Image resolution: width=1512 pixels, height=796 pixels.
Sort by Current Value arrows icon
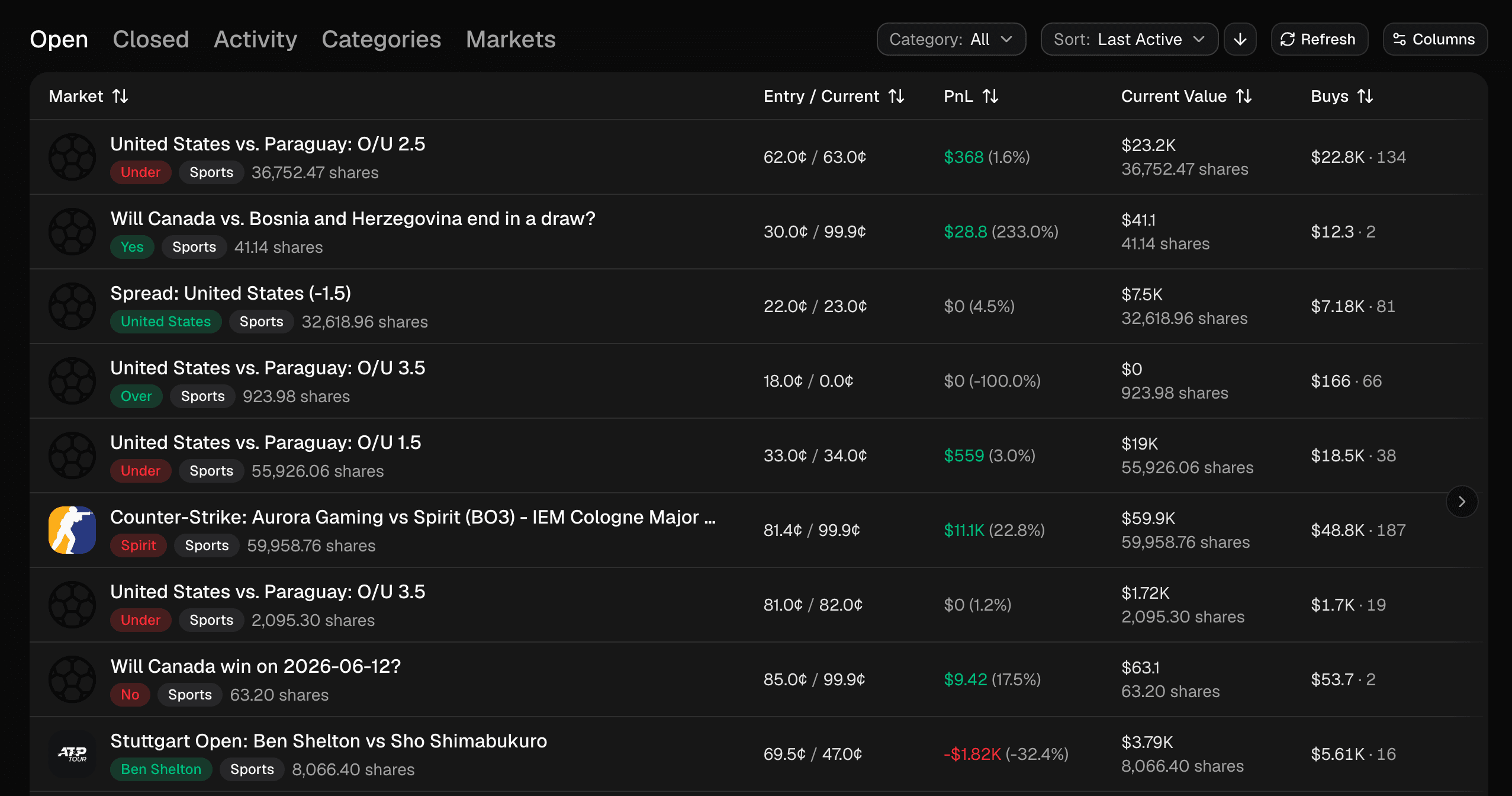click(1244, 96)
